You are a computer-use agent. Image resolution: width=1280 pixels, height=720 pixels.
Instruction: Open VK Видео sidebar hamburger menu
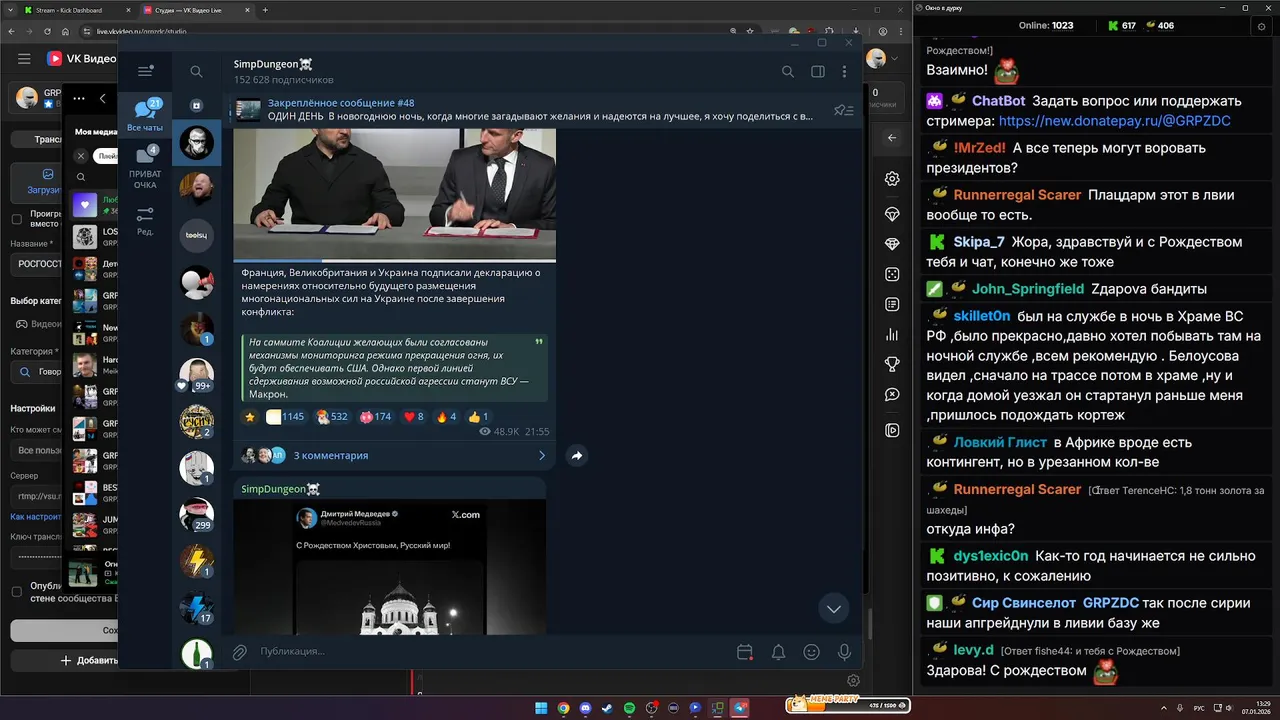pos(24,59)
